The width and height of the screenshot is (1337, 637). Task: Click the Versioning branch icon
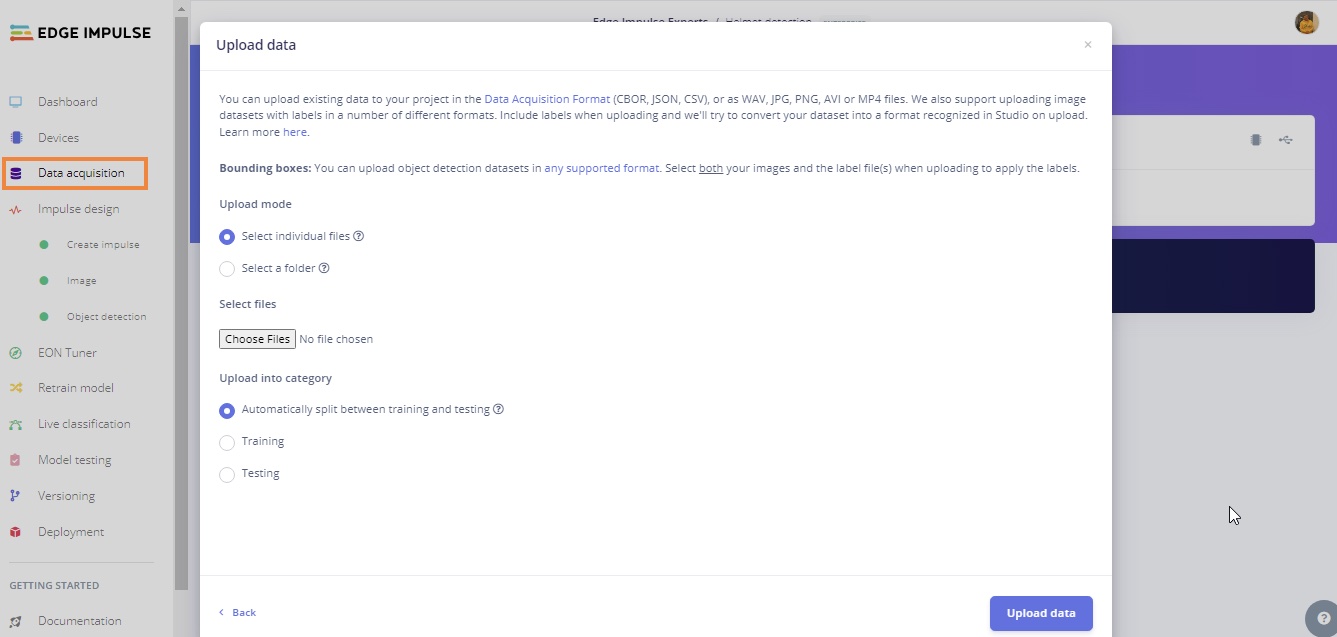16,496
